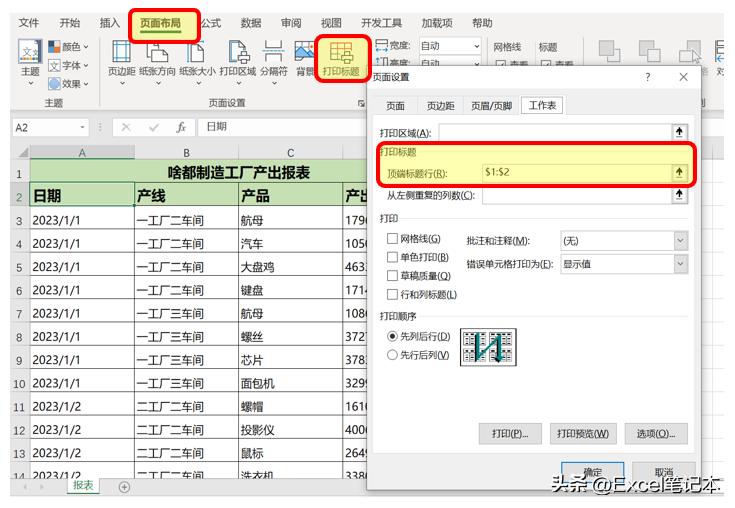Switch to the 视图 ribbon tab
Image resolution: width=735 pixels, height=508 pixels.
(x=331, y=22)
